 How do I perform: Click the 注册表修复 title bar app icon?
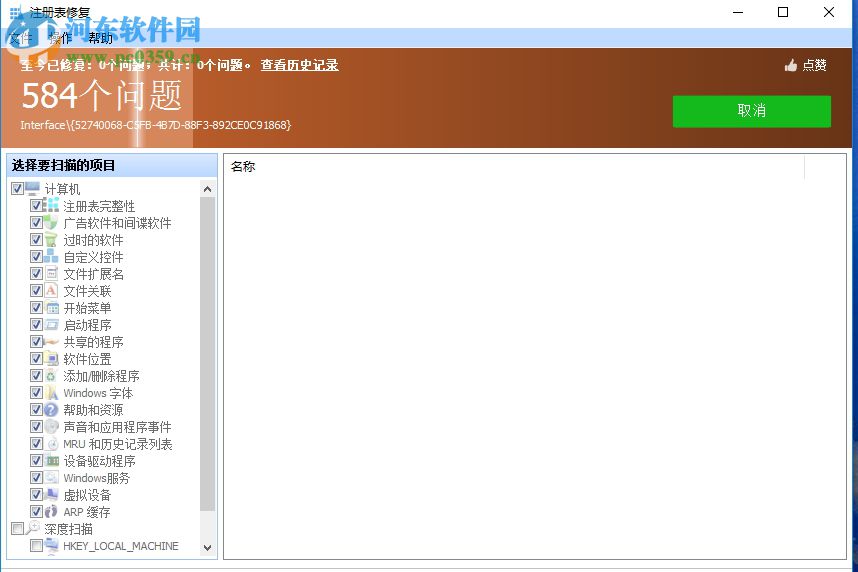tap(16, 12)
